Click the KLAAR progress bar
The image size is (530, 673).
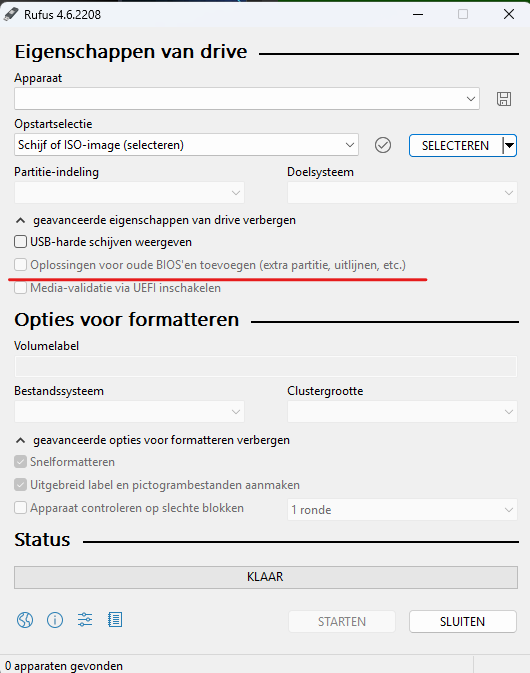(266, 577)
